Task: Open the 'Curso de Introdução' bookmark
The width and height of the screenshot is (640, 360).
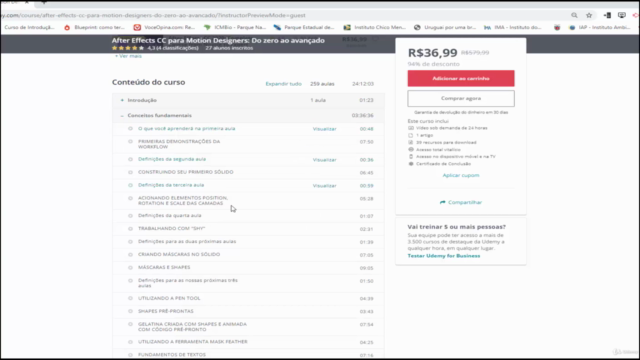Action: pyautogui.click(x=29, y=27)
